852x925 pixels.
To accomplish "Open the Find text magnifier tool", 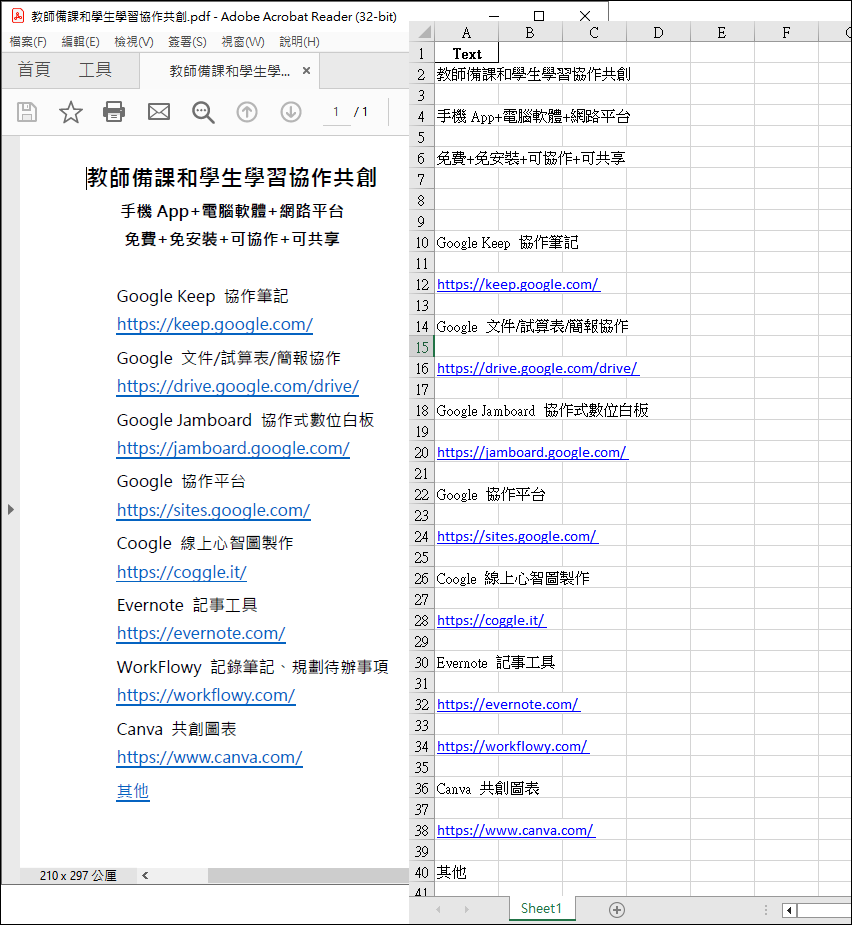I will (203, 112).
